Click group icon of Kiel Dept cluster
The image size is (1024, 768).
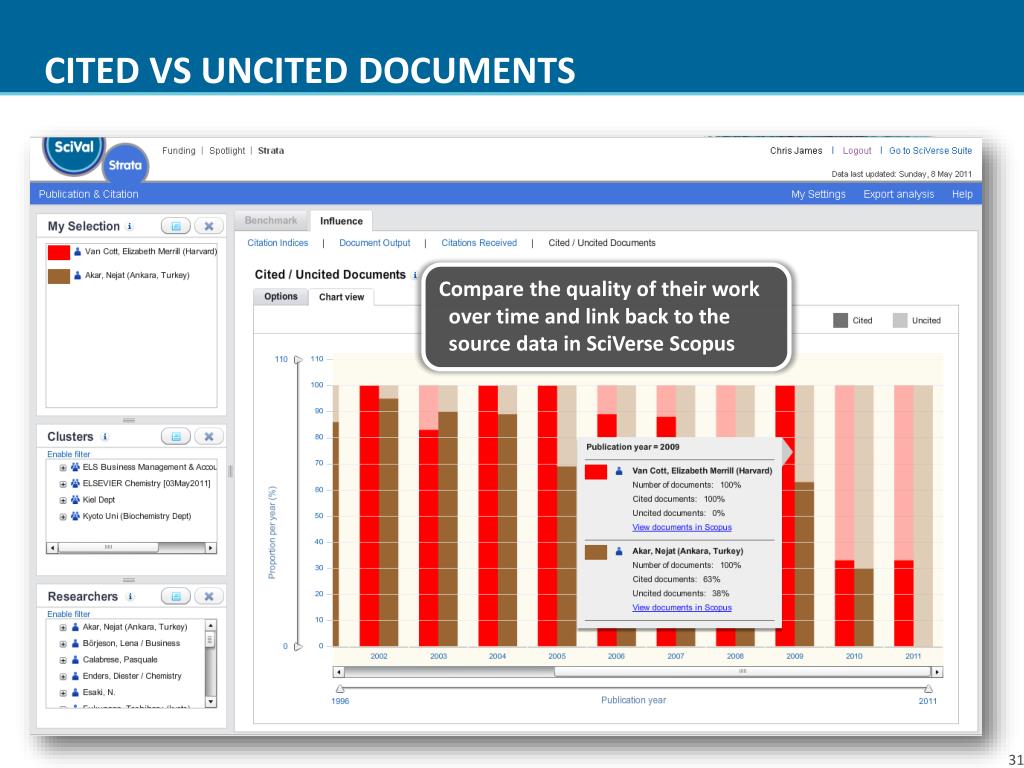[x=75, y=500]
